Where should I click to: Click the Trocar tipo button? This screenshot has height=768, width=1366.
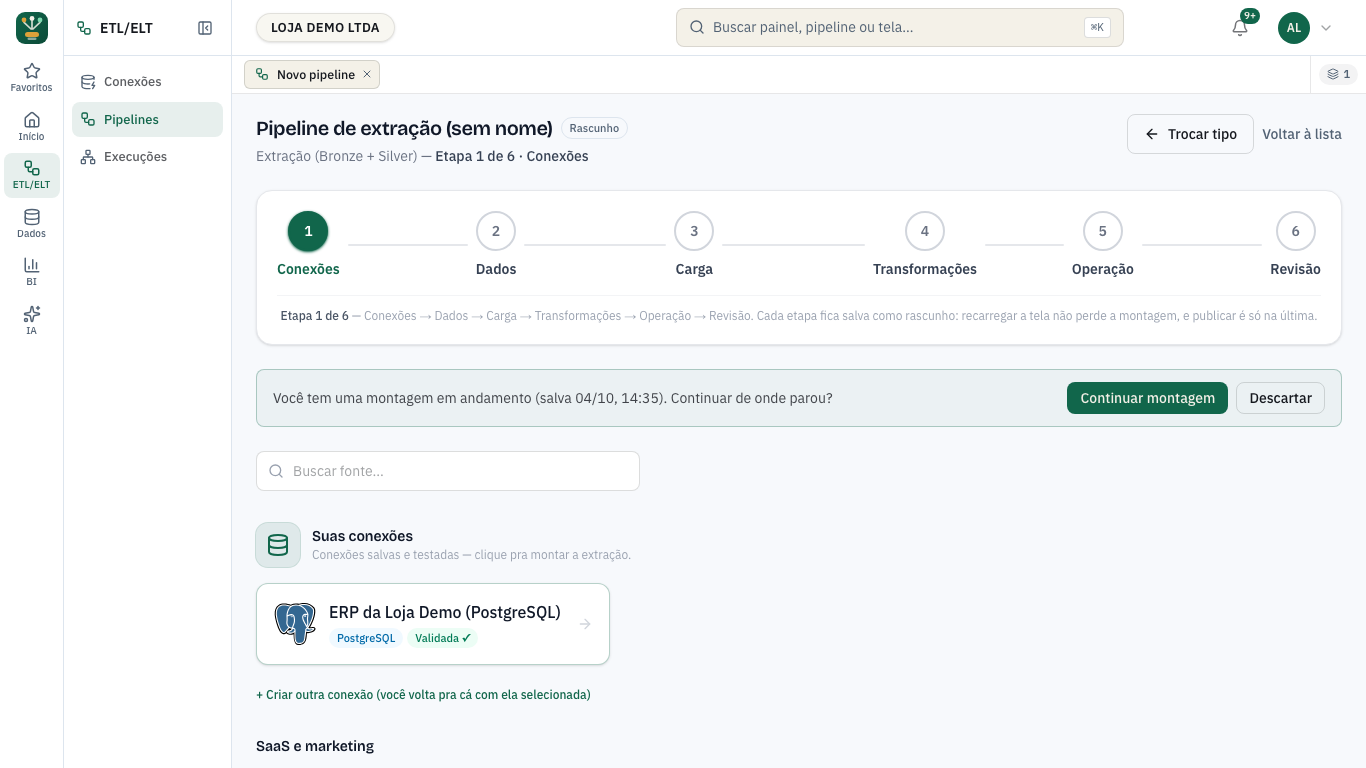[1190, 134]
